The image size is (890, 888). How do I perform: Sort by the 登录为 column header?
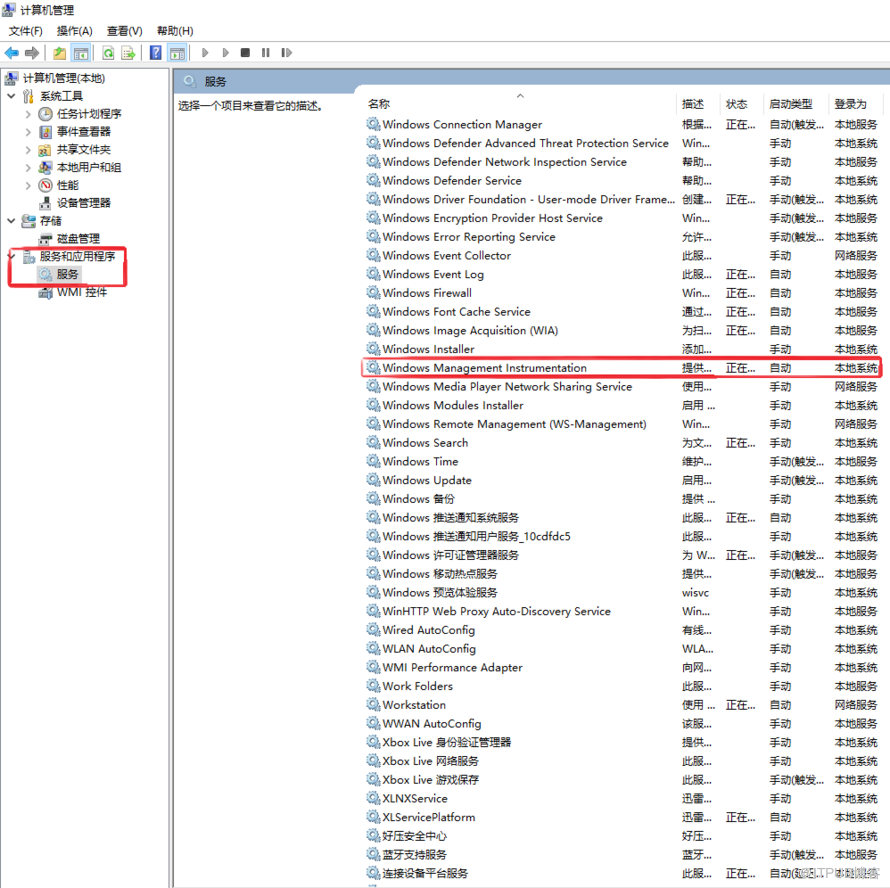[x=855, y=104]
